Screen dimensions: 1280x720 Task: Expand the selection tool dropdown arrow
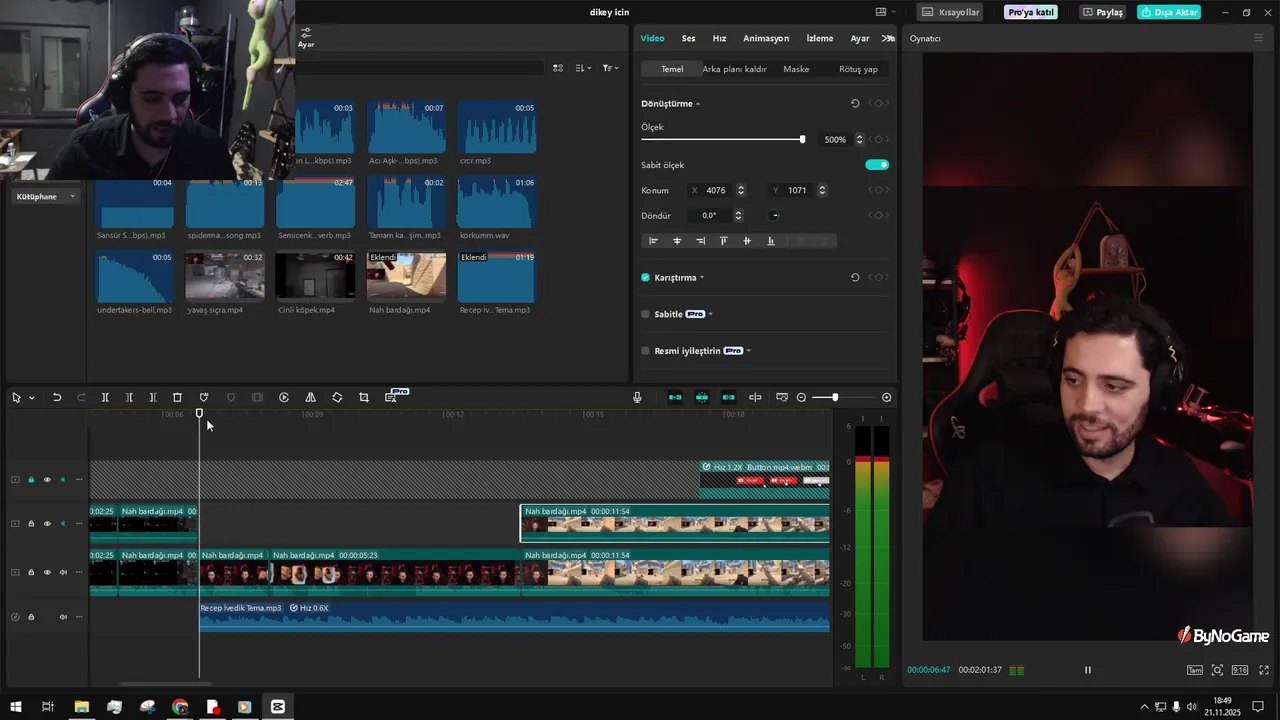click(31, 398)
